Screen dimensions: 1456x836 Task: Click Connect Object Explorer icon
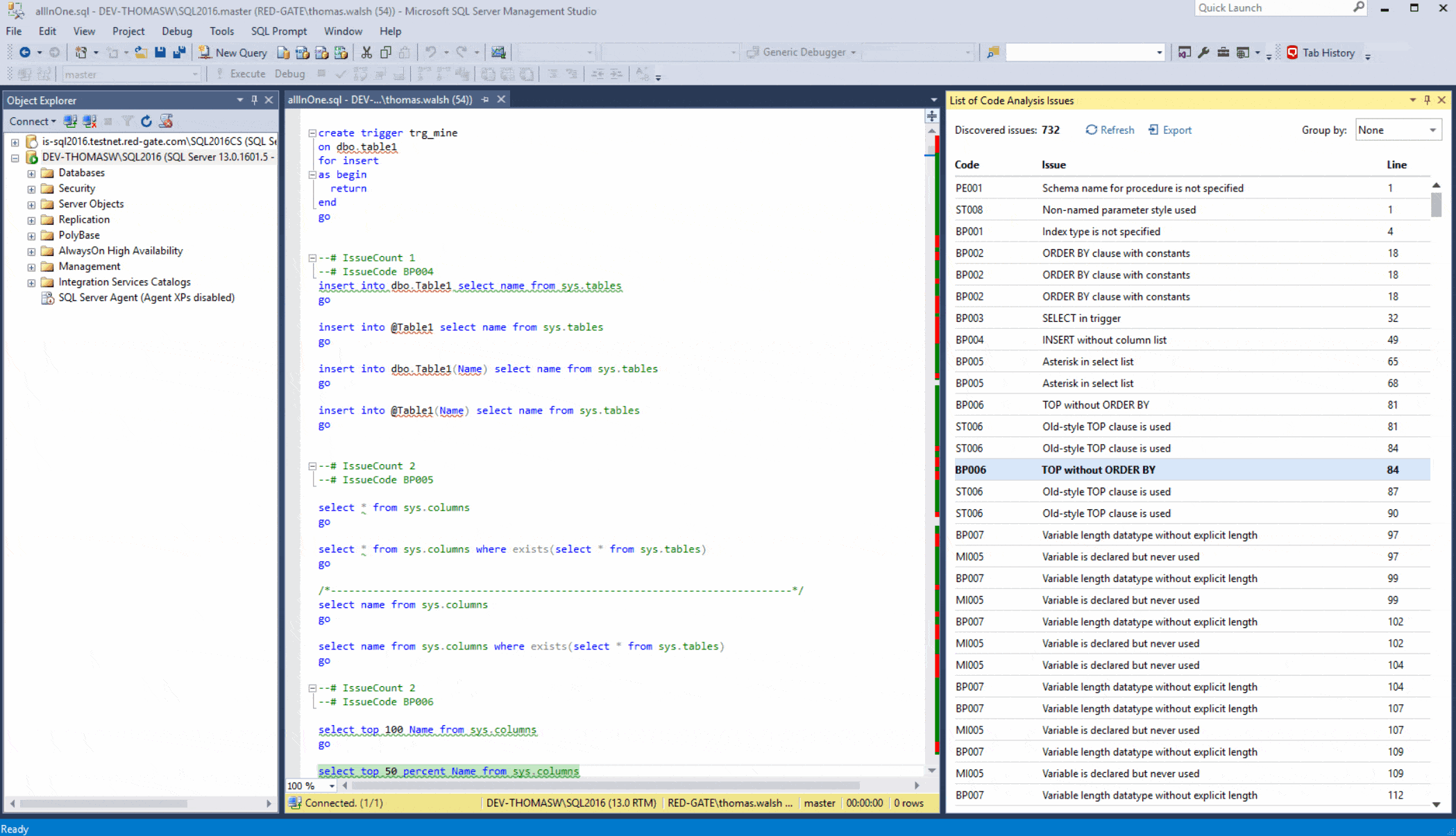(70, 121)
